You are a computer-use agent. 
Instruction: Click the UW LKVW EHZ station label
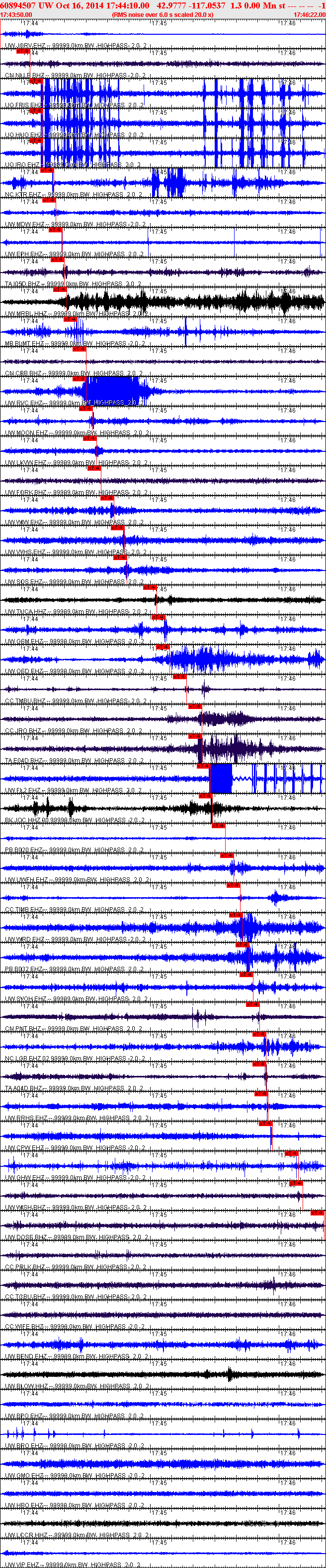[25, 463]
